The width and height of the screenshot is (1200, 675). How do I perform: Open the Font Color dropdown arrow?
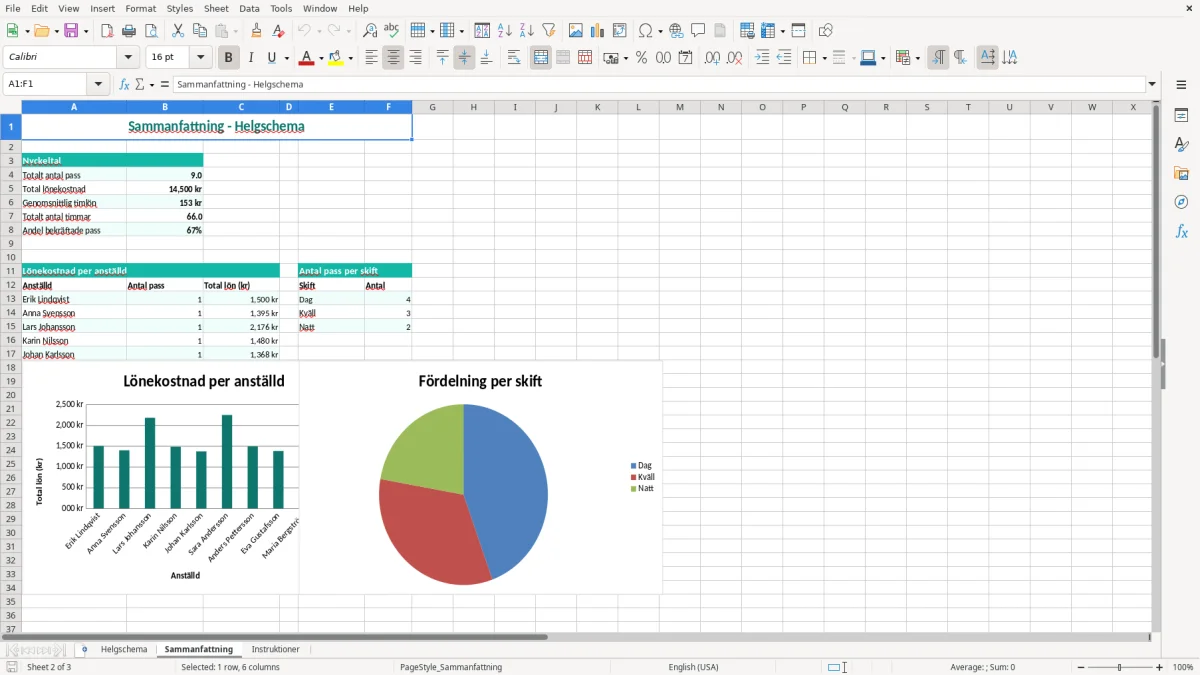(x=321, y=58)
